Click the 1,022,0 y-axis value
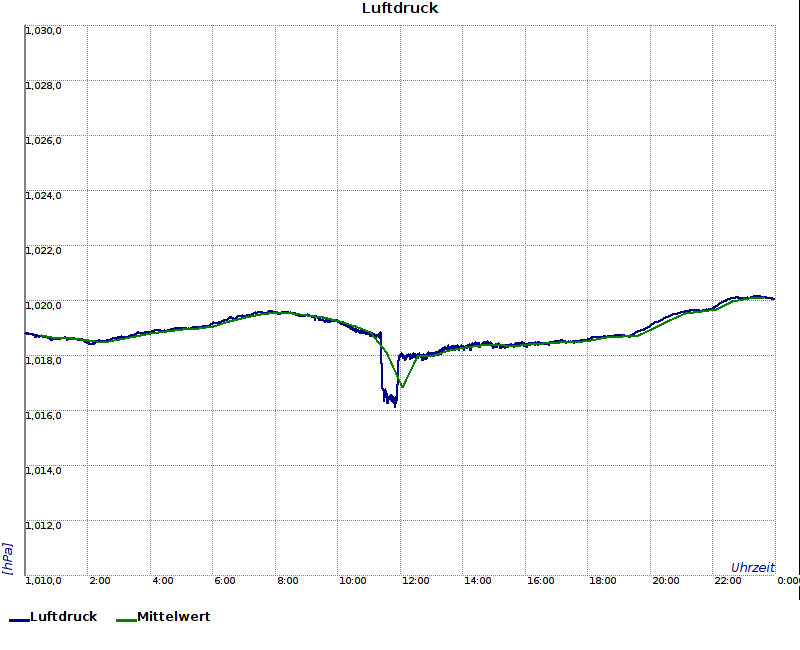Viewport: 800px width, 650px height. coord(43,251)
